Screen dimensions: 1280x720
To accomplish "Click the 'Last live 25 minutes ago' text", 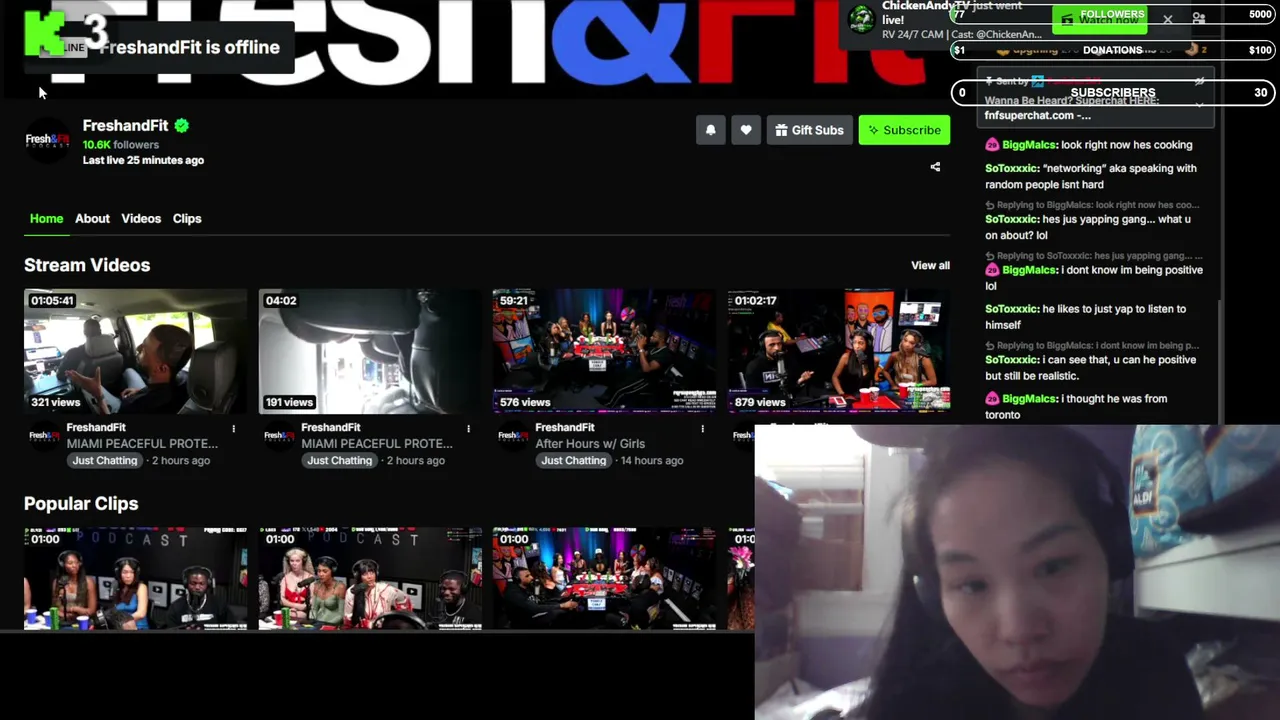I will point(143,160).
